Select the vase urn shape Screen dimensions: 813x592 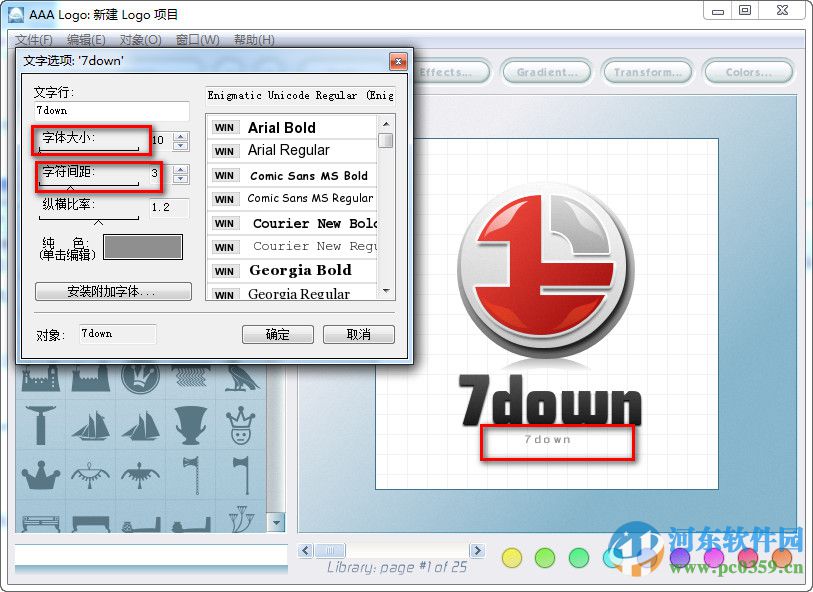[191, 426]
